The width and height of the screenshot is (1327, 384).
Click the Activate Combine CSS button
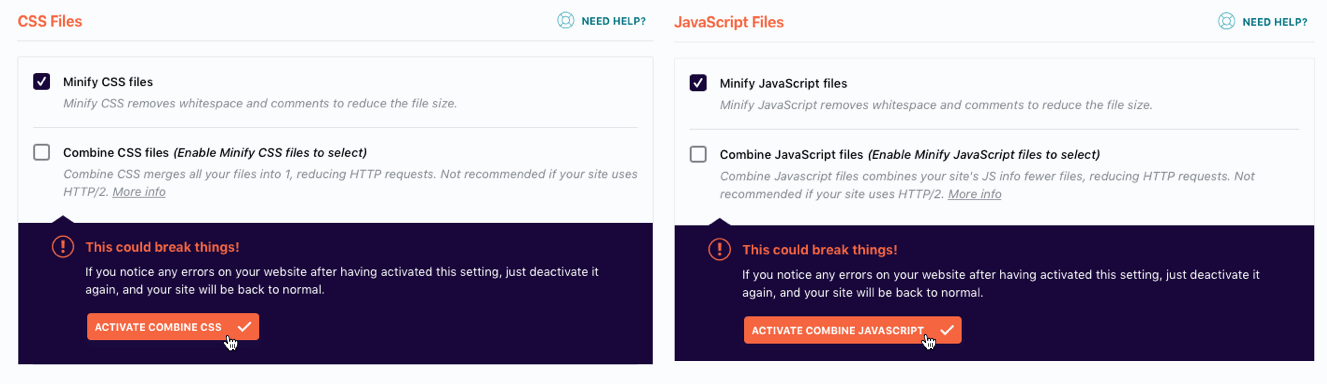(173, 326)
